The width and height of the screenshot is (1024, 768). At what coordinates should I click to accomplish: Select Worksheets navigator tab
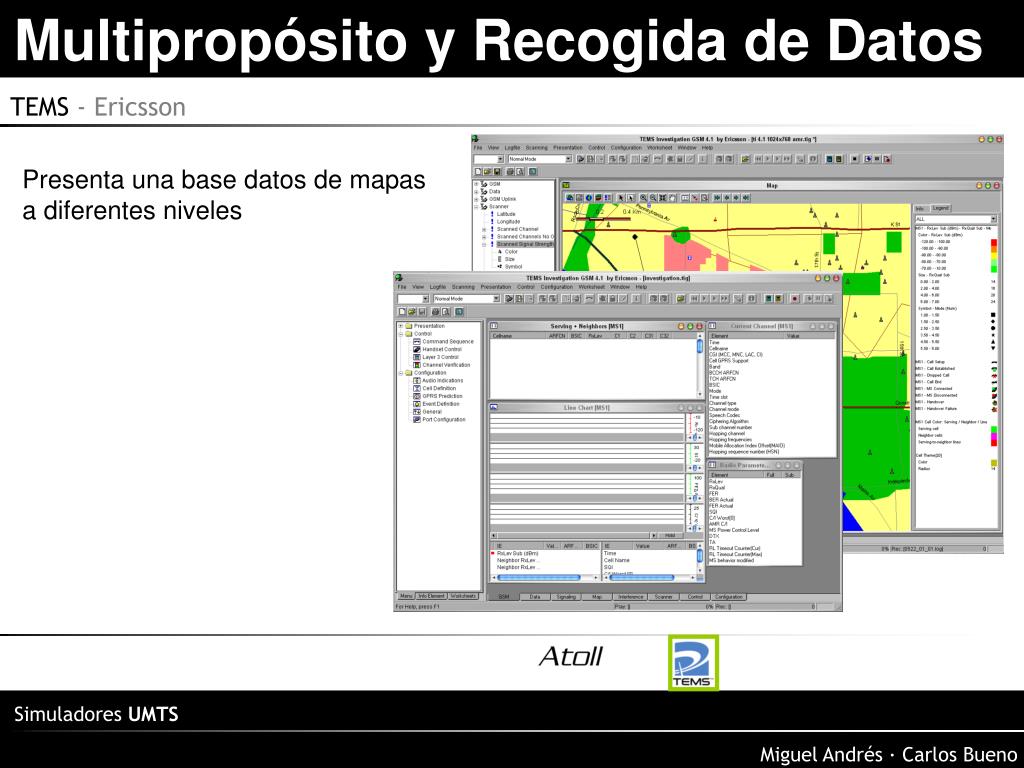point(464,596)
